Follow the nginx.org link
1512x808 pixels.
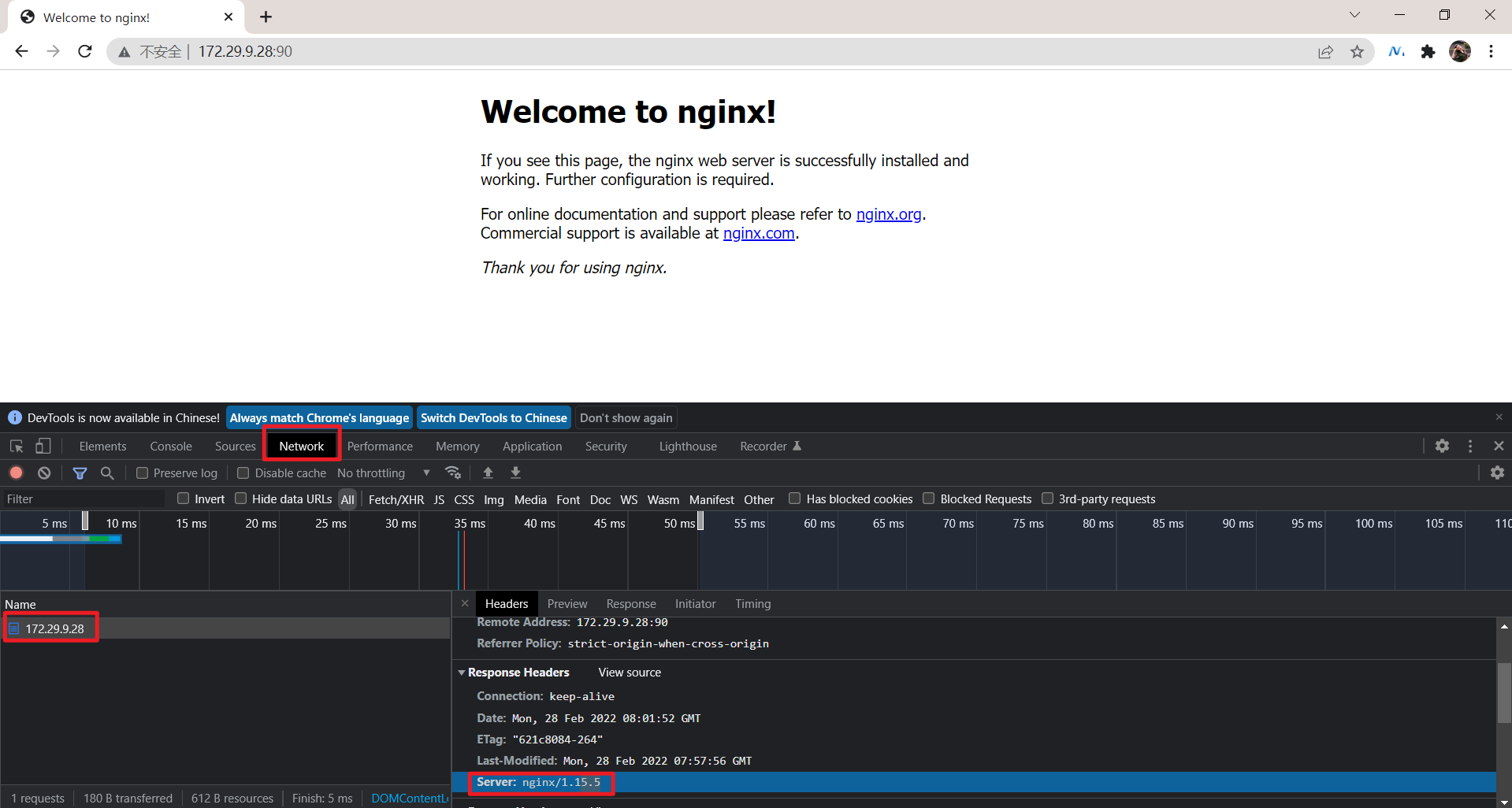[889, 214]
